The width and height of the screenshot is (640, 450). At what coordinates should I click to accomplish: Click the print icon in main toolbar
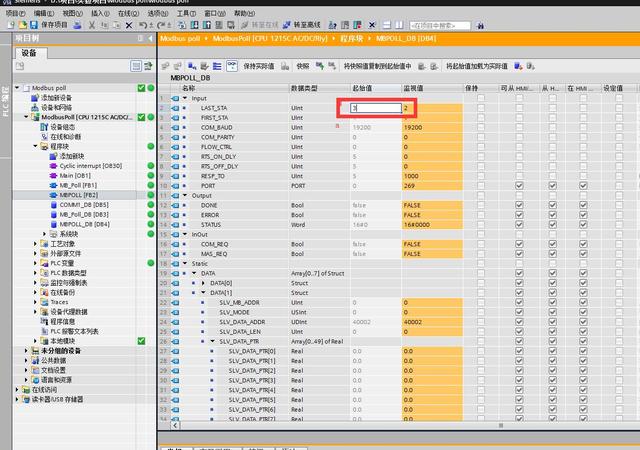pos(77,25)
